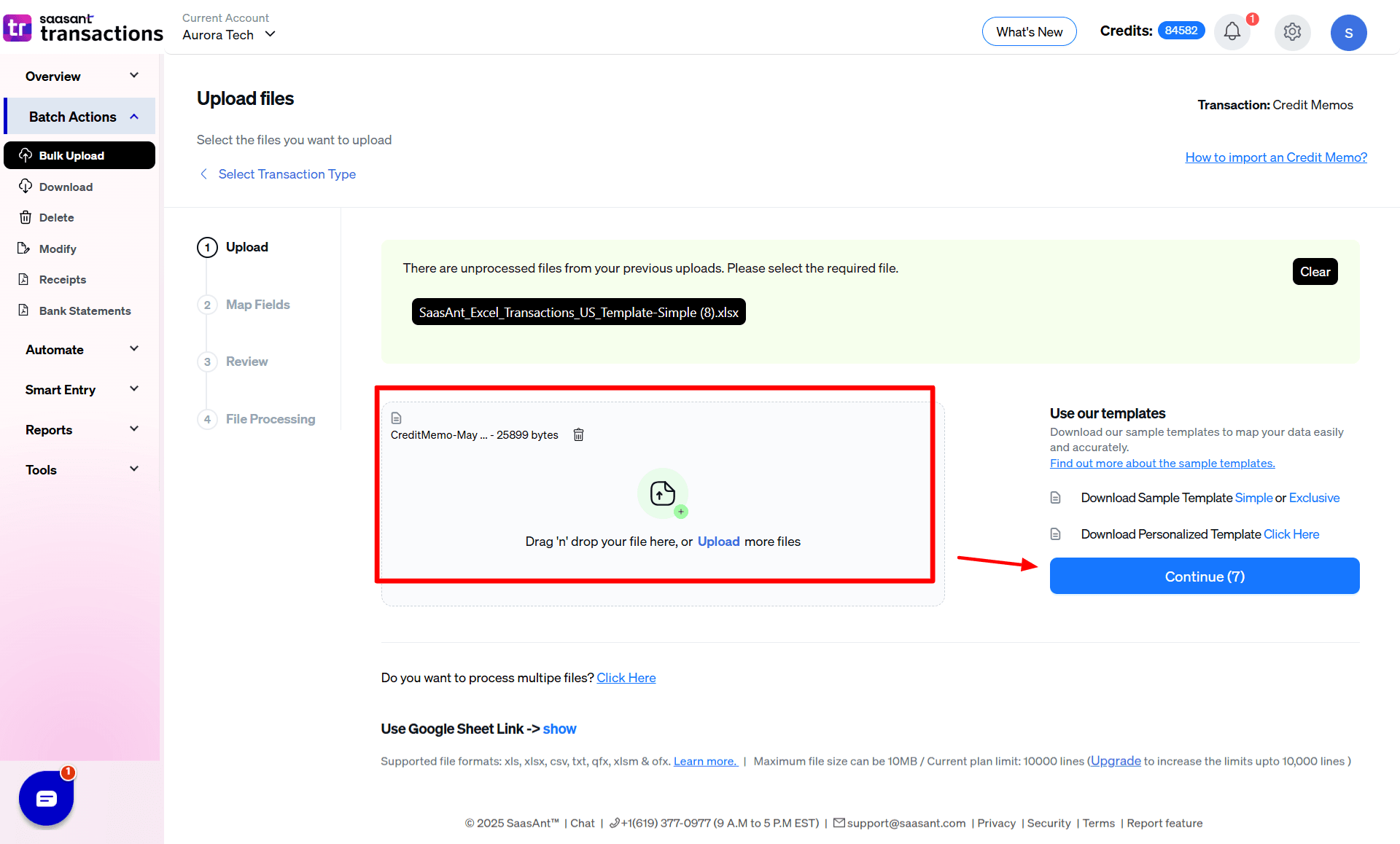Screen dimensions: 1400x844
Task: Click the trash icon beside CreditMemo-May file
Action: pos(578,435)
